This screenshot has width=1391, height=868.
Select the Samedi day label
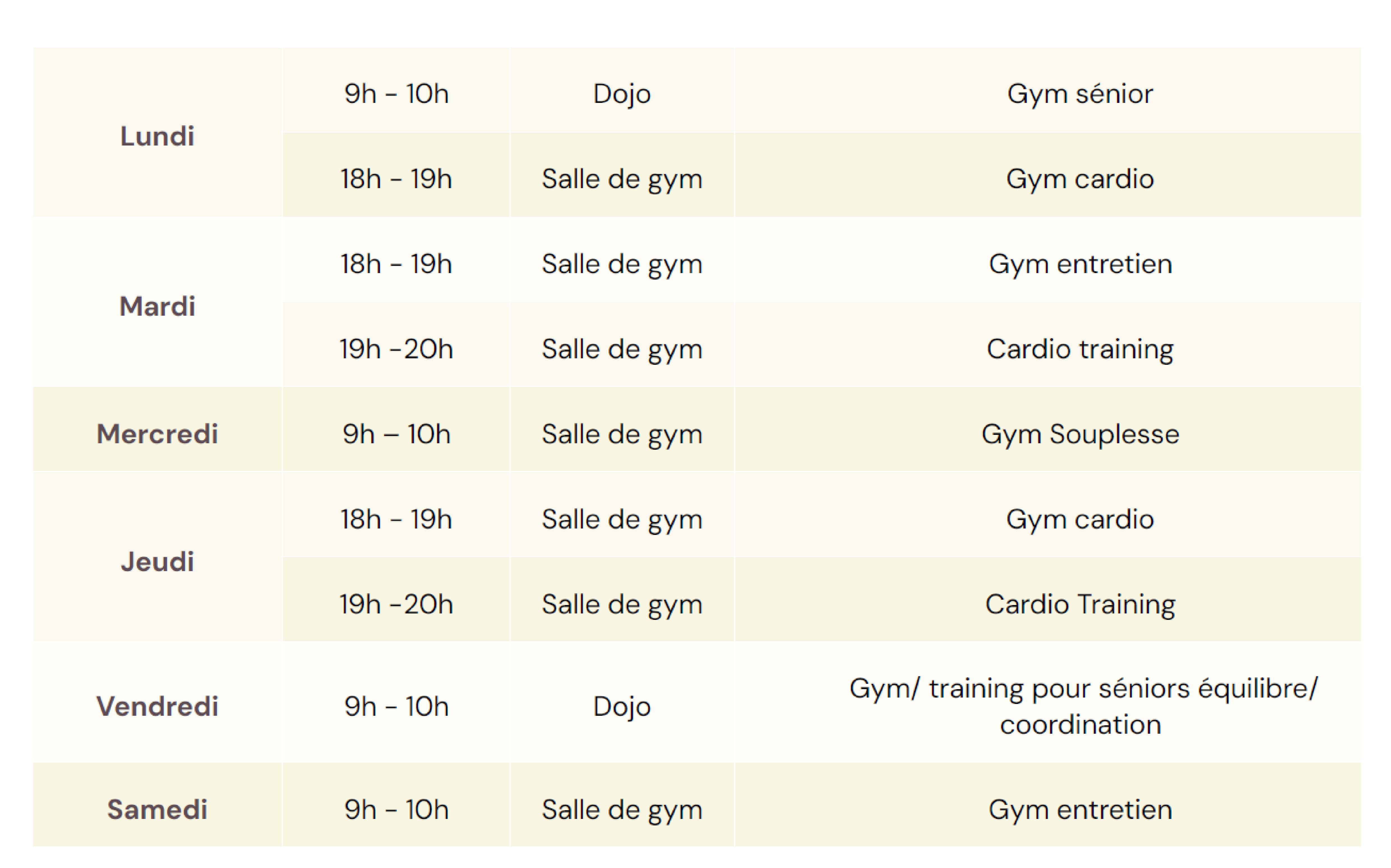157,809
